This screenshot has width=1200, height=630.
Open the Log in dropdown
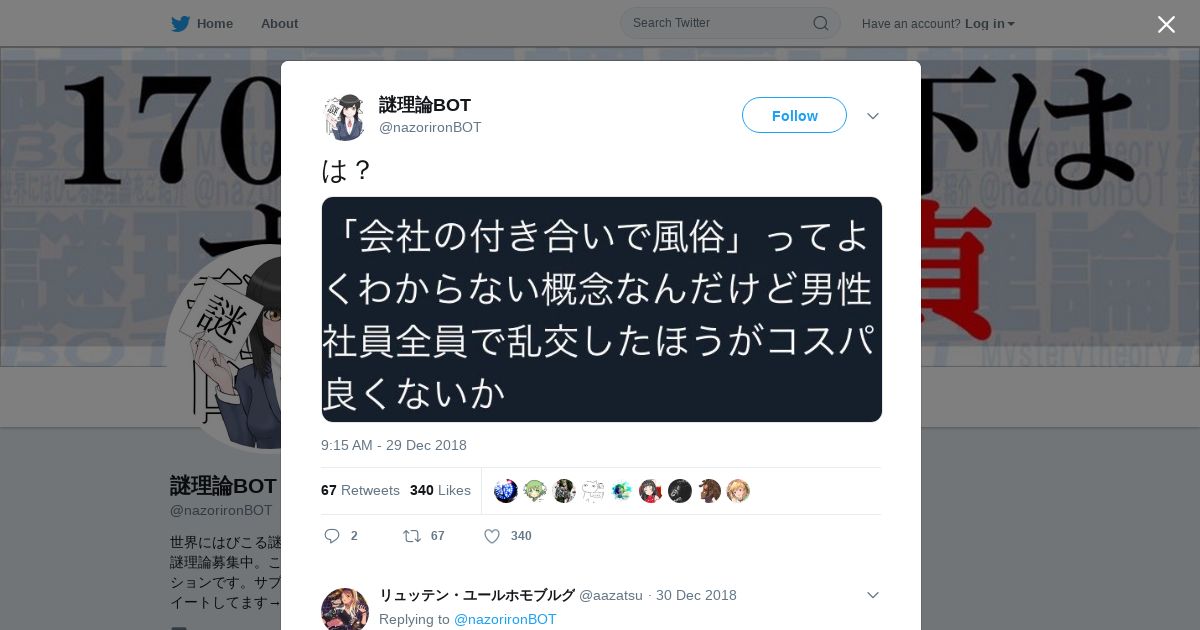click(990, 23)
